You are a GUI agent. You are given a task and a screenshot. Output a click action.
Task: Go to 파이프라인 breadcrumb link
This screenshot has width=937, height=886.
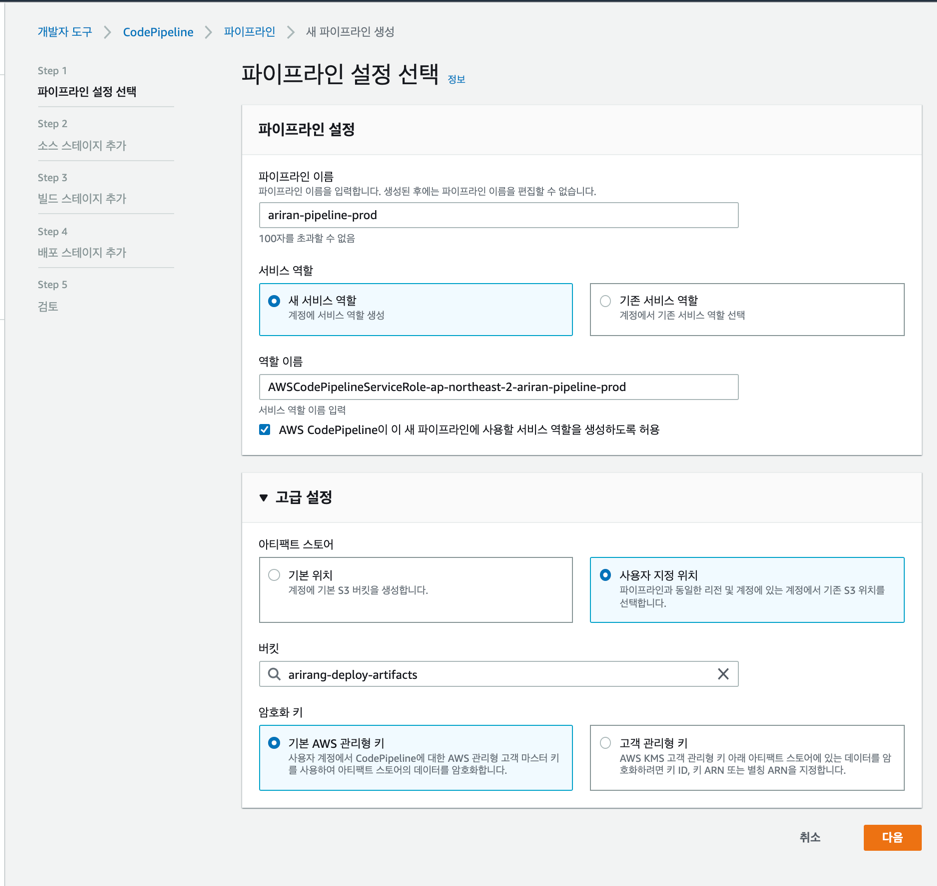click(x=249, y=32)
